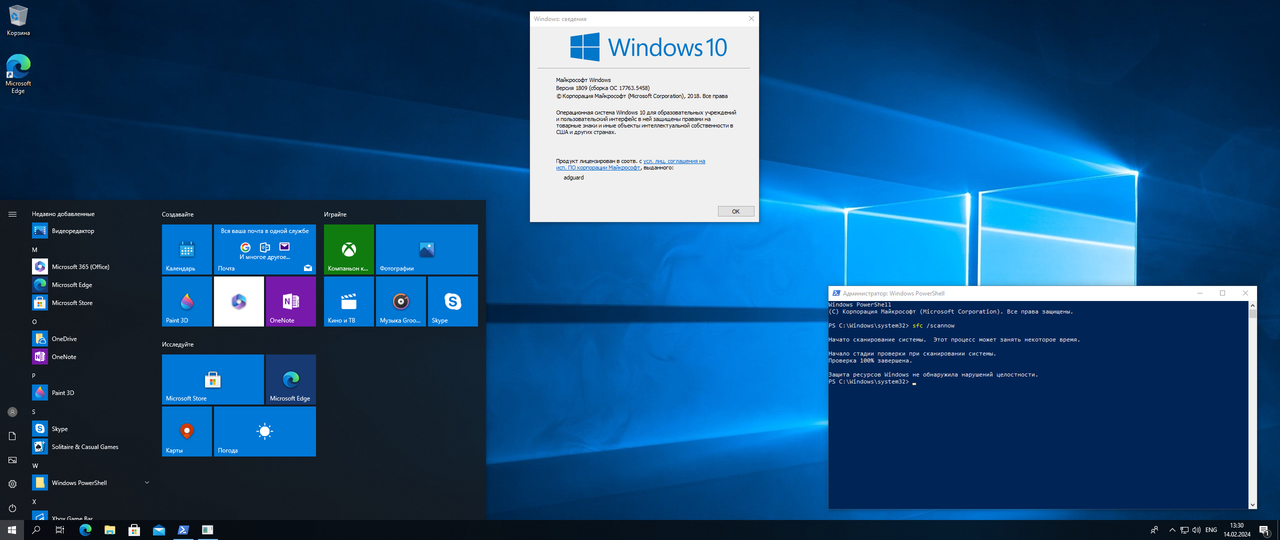The height and width of the screenshot is (540, 1280).
Task: Open the Microsoft Store tile
Action: coord(213,379)
